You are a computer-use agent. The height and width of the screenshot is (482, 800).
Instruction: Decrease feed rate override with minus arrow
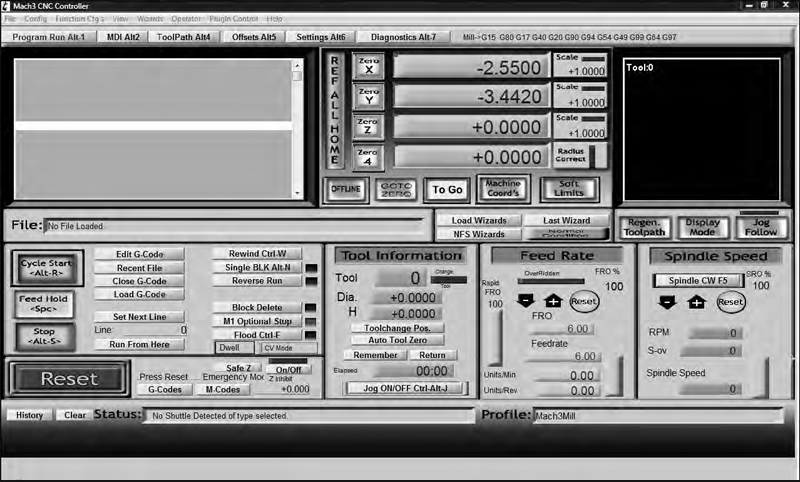tap(526, 300)
